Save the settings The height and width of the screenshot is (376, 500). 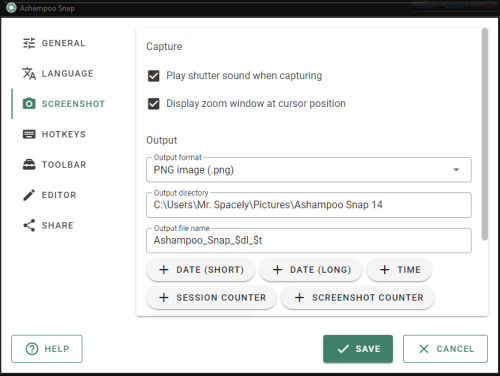tap(358, 349)
